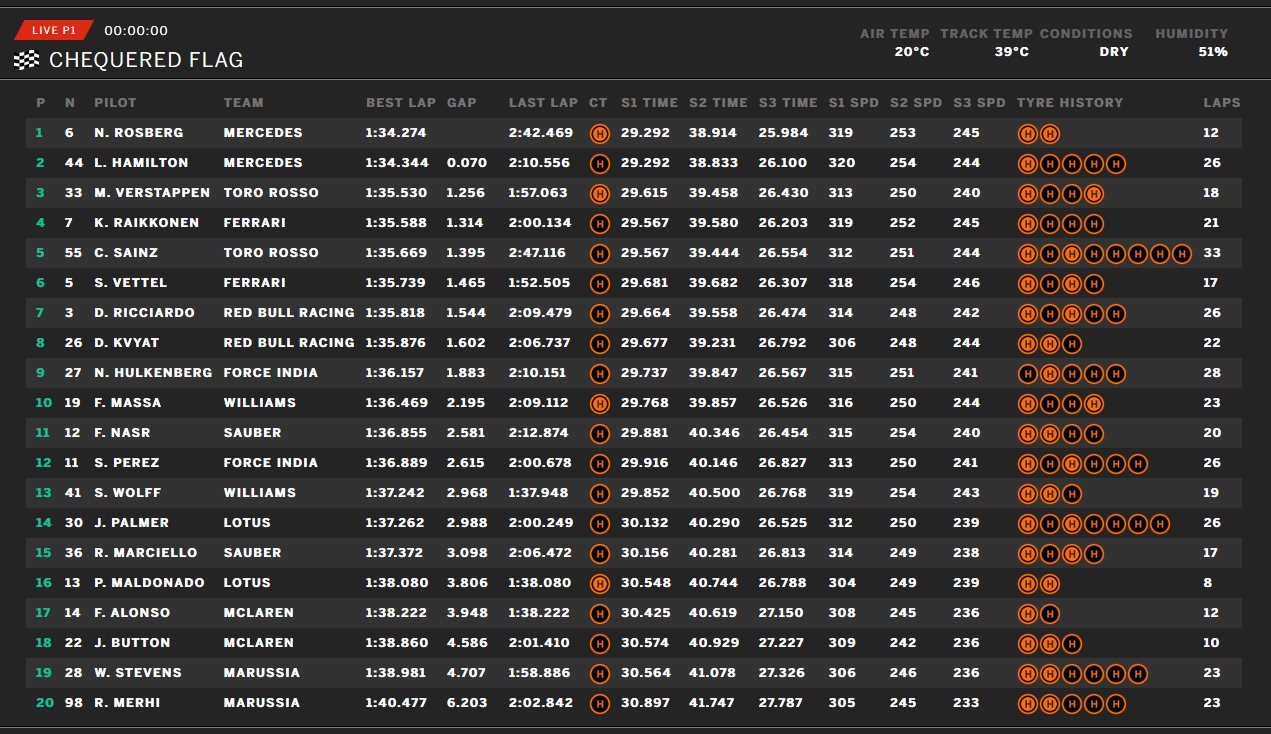The width and height of the screenshot is (1271, 734).
Task: Click first tyre in Hulkenberg's tyre history
Action: (1027, 373)
